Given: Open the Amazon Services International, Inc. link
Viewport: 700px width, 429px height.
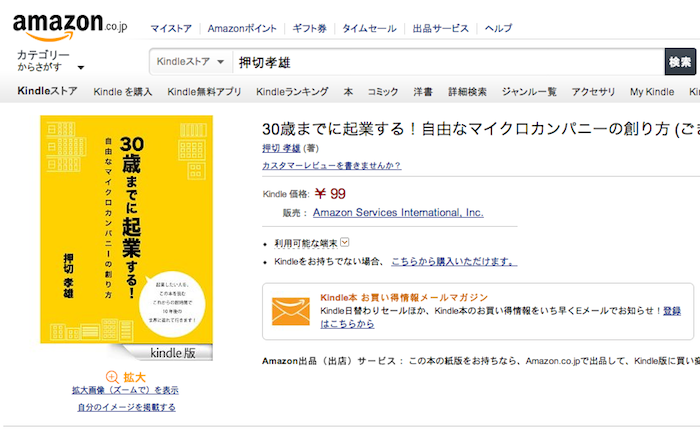Looking at the screenshot, I should pyautogui.click(x=398, y=212).
